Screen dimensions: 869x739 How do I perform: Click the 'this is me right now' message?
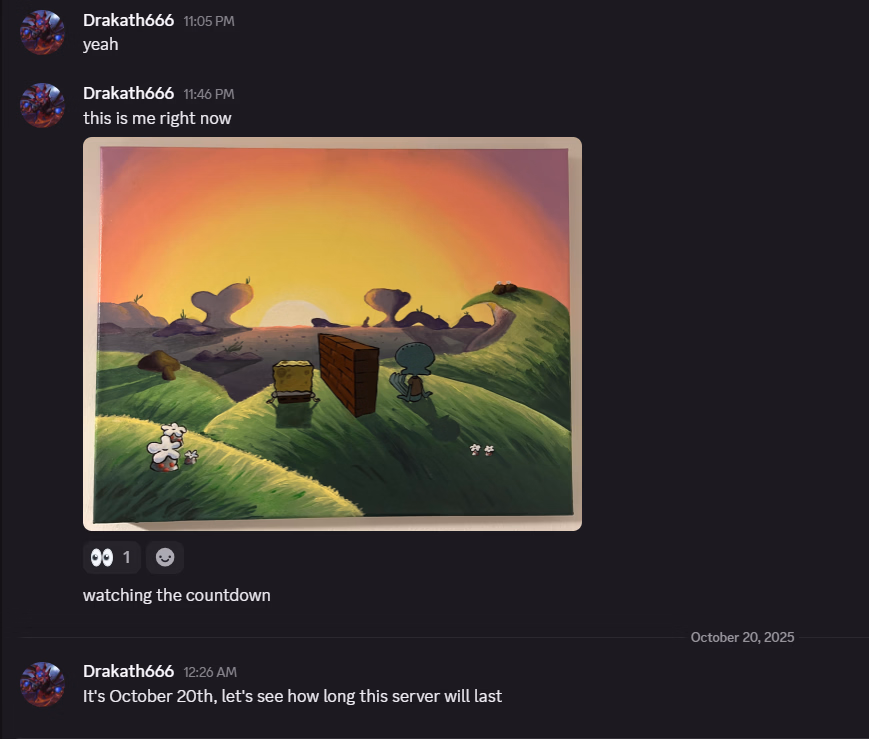(157, 118)
